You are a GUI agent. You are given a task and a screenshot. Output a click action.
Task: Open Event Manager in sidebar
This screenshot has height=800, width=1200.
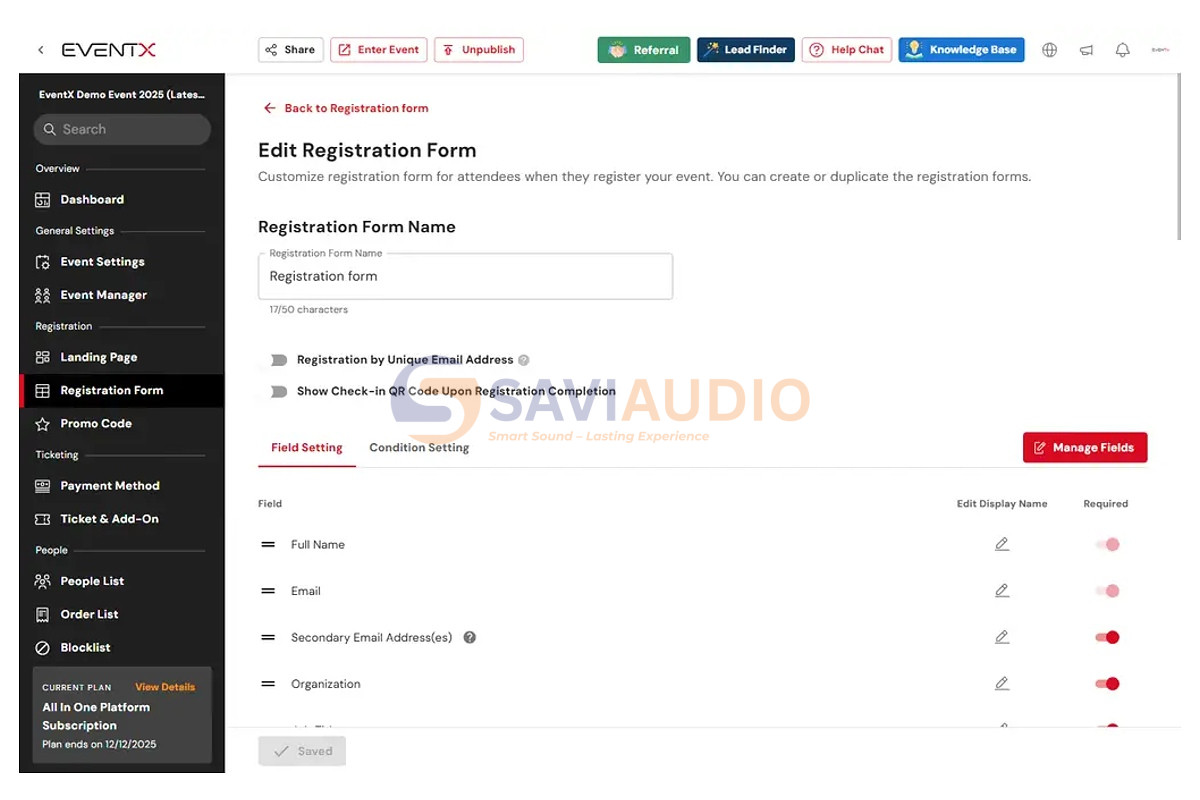[x=122, y=295]
